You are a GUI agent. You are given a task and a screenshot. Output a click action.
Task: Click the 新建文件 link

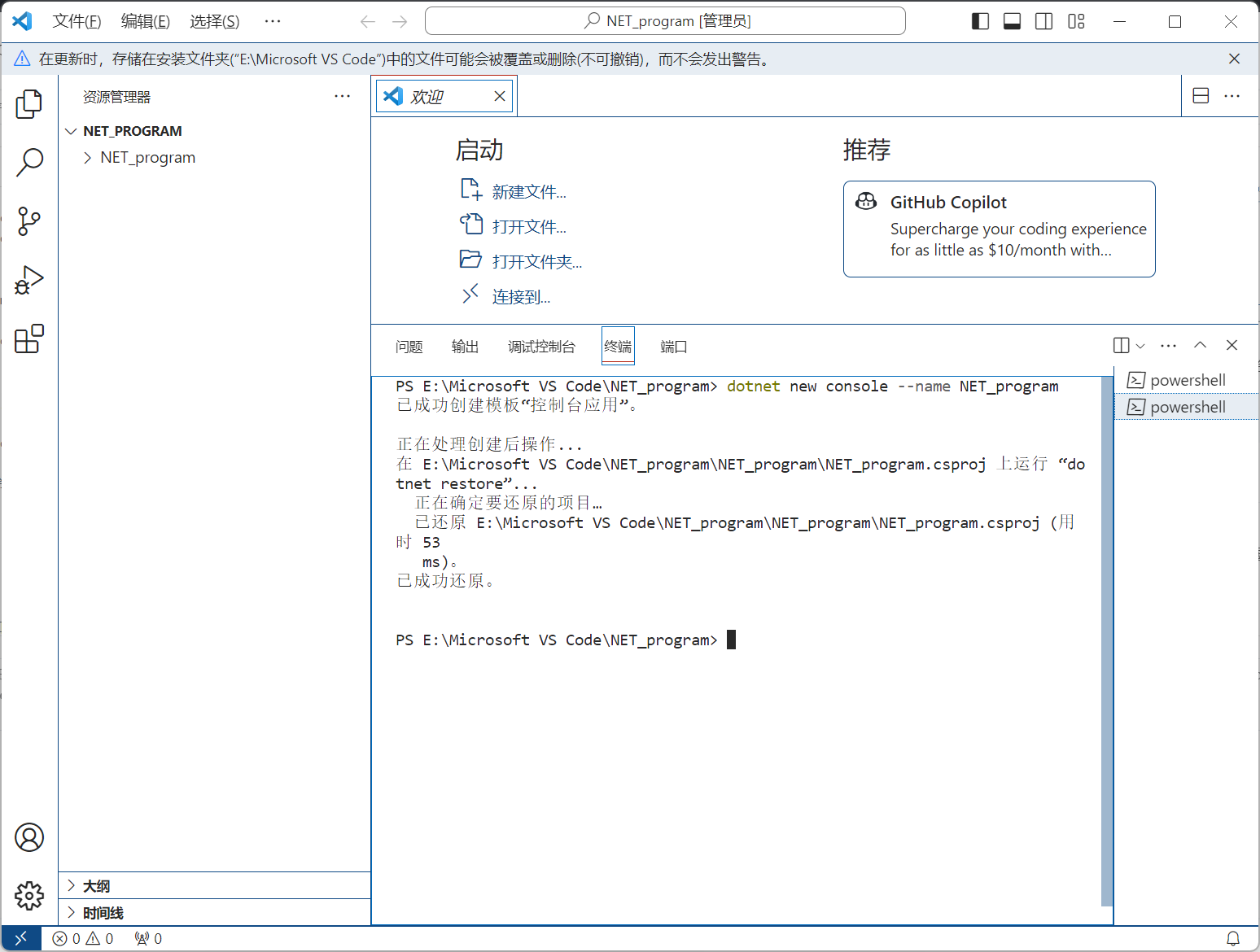[528, 192]
